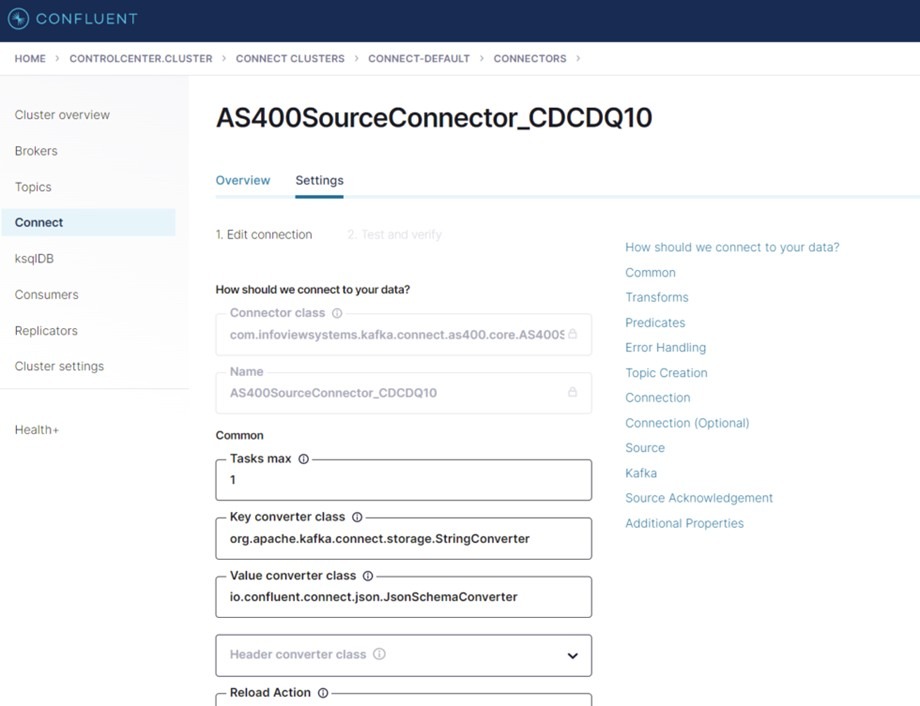920x706 pixels.
Task: Click the lock icon on the Name field
Action: click(x=574, y=393)
